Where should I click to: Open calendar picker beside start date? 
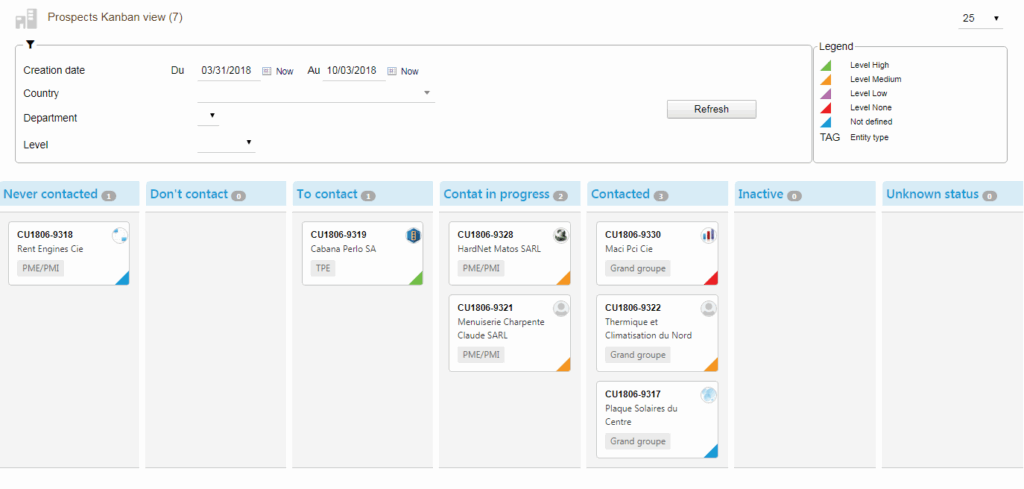click(267, 71)
